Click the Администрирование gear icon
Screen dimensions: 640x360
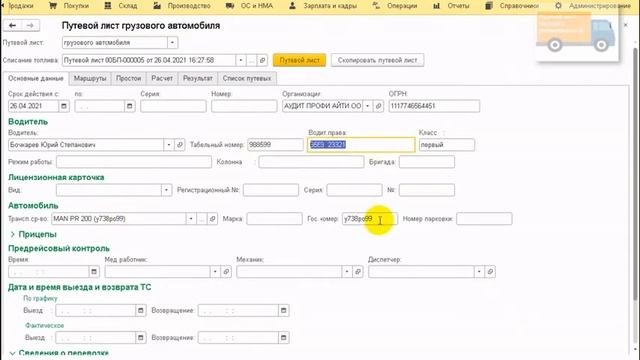pos(558,6)
